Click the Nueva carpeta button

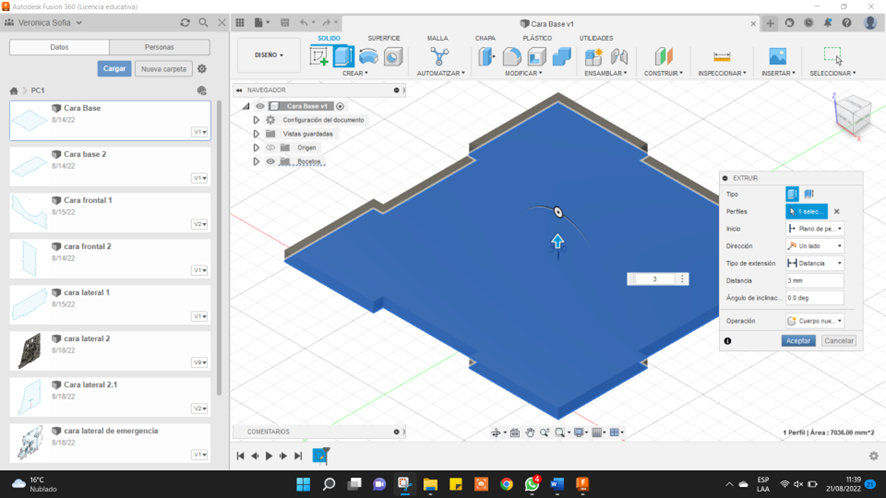tap(163, 69)
